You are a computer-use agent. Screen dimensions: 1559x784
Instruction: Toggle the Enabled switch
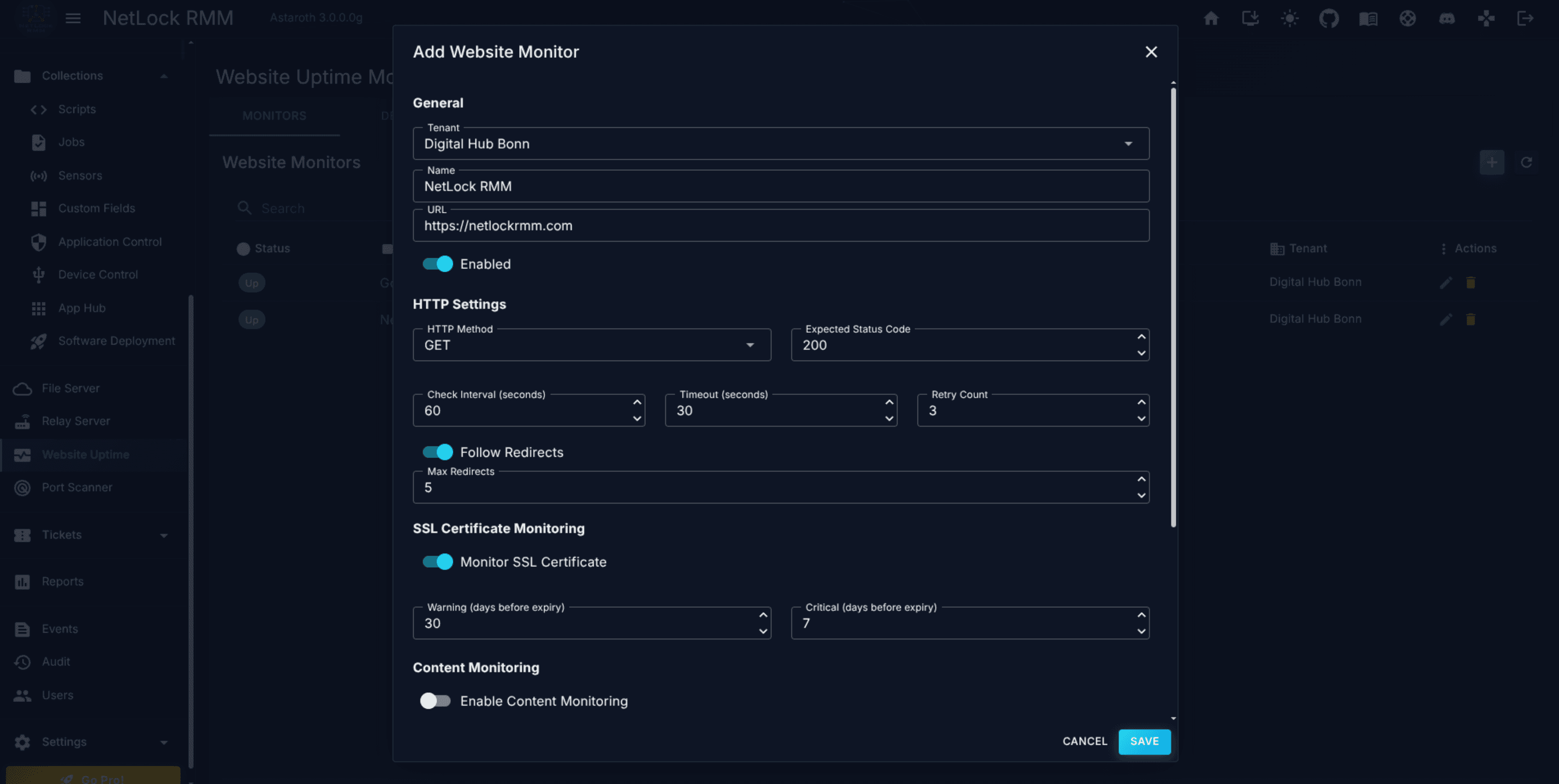pyautogui.click(x=438, y=265)
